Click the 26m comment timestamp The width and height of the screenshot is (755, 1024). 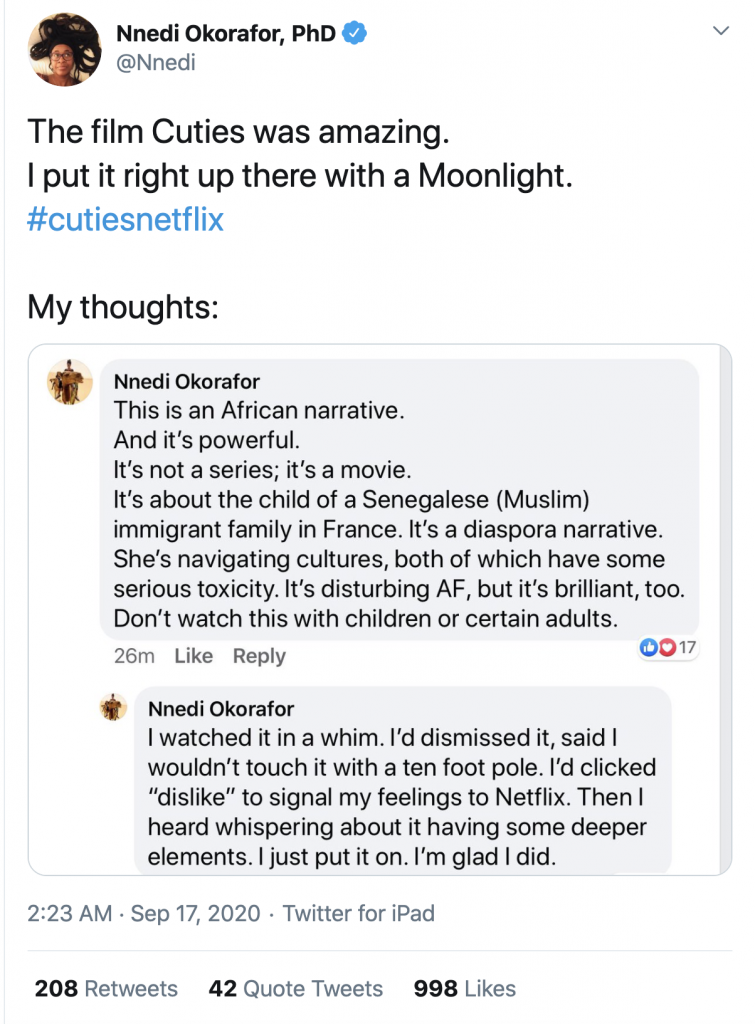(x=134, y=656)
